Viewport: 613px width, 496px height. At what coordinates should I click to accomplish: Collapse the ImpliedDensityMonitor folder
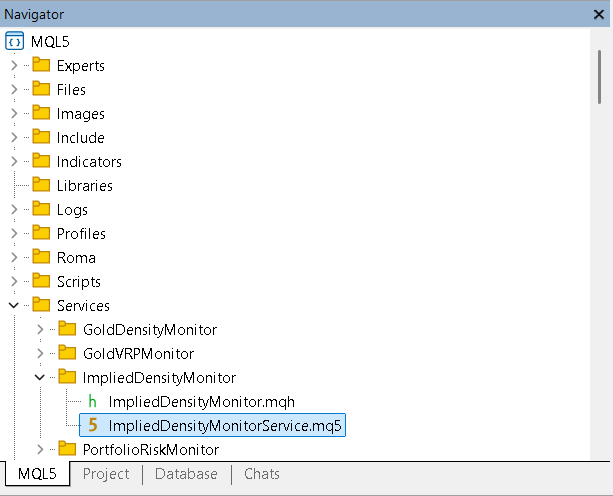(x=40, y=378)
